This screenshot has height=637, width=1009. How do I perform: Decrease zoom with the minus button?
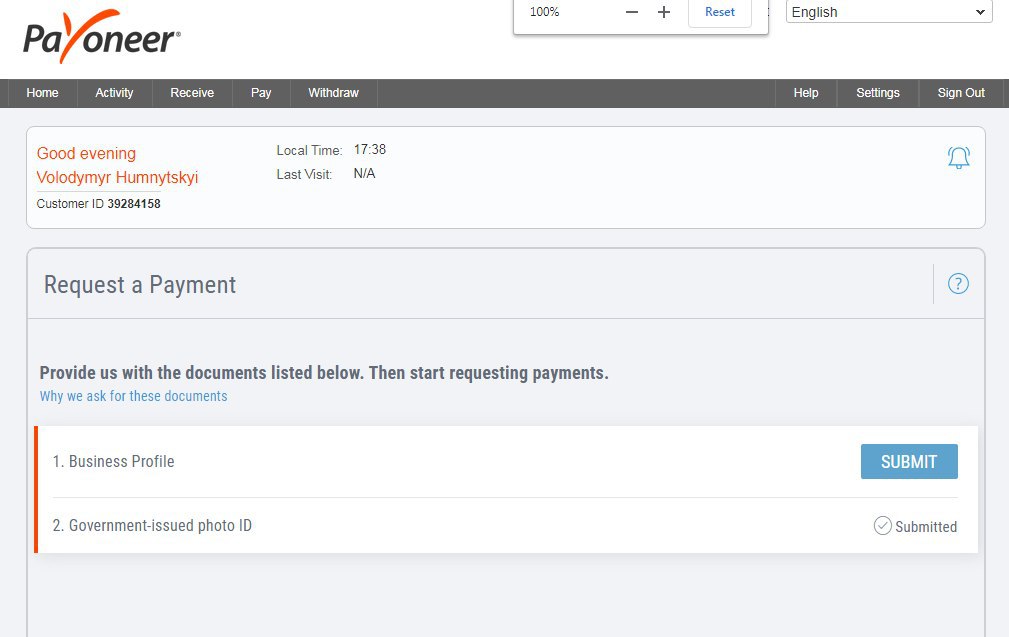pyautogui.click(x=632, y=12)
